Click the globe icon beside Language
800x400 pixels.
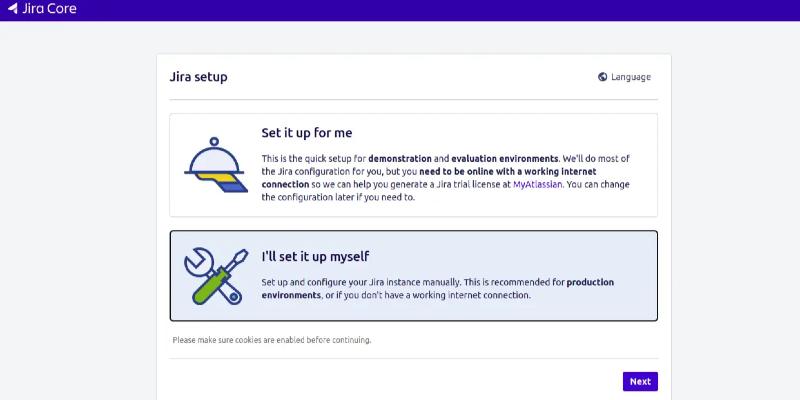click(x=602, y=77)
